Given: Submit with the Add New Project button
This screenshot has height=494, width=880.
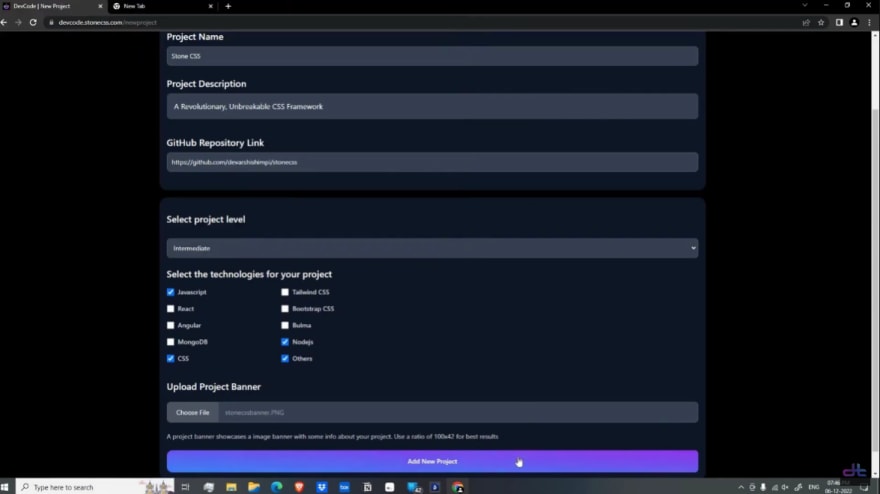Looking at the screenshot, I should click(432, 461).
